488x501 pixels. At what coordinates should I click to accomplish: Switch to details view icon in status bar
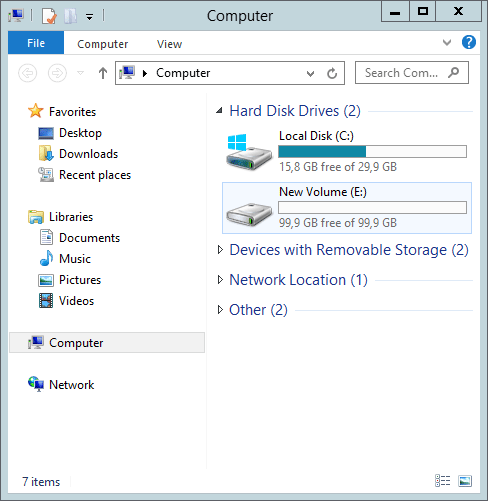tap(443, 481)
